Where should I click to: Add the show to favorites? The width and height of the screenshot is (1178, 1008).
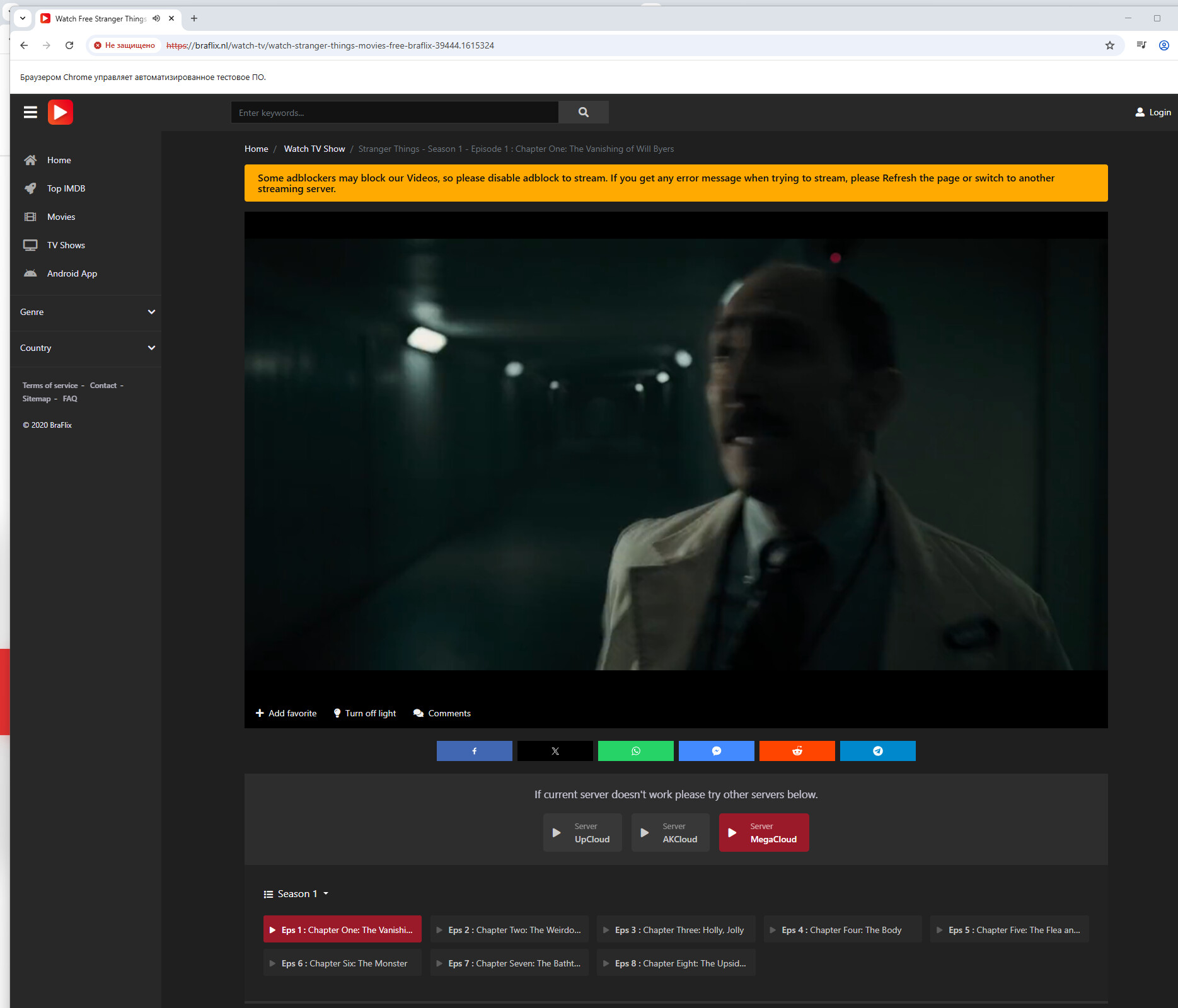point(286,713)
